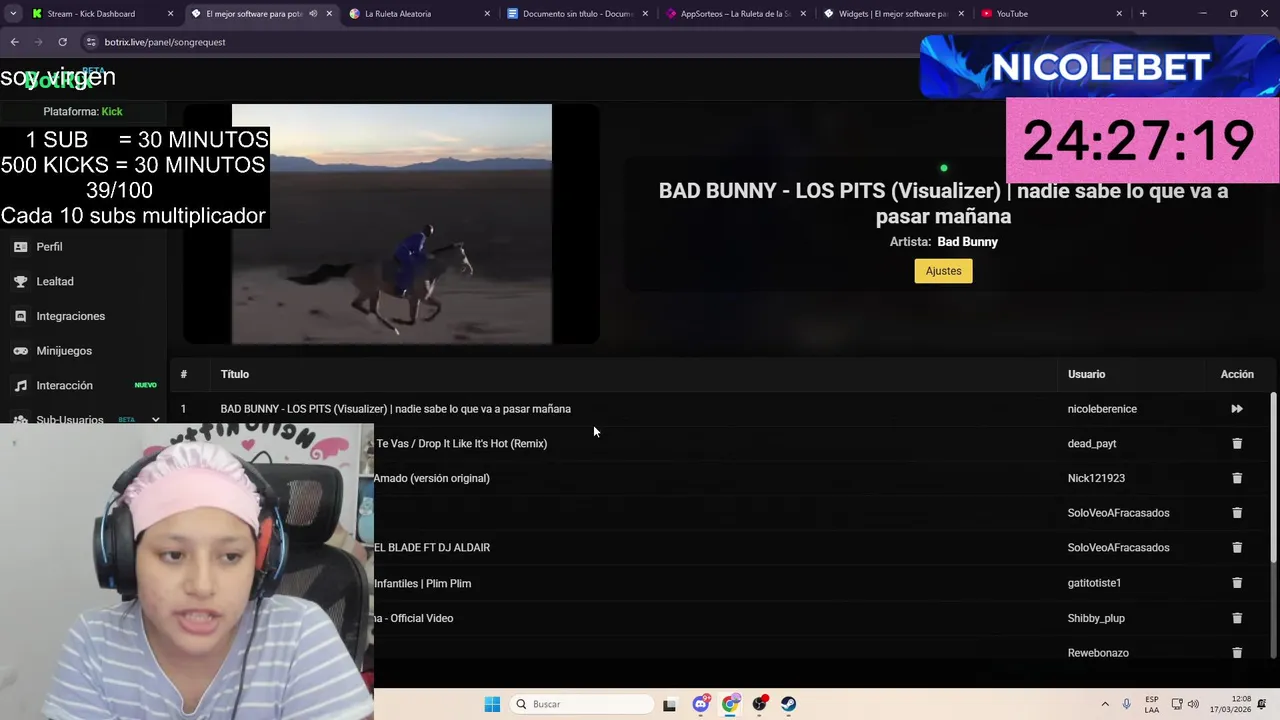Switch to La Ruleta Aleatoria tab
This screenshot has width=1280, height=720.
point(418,14)
